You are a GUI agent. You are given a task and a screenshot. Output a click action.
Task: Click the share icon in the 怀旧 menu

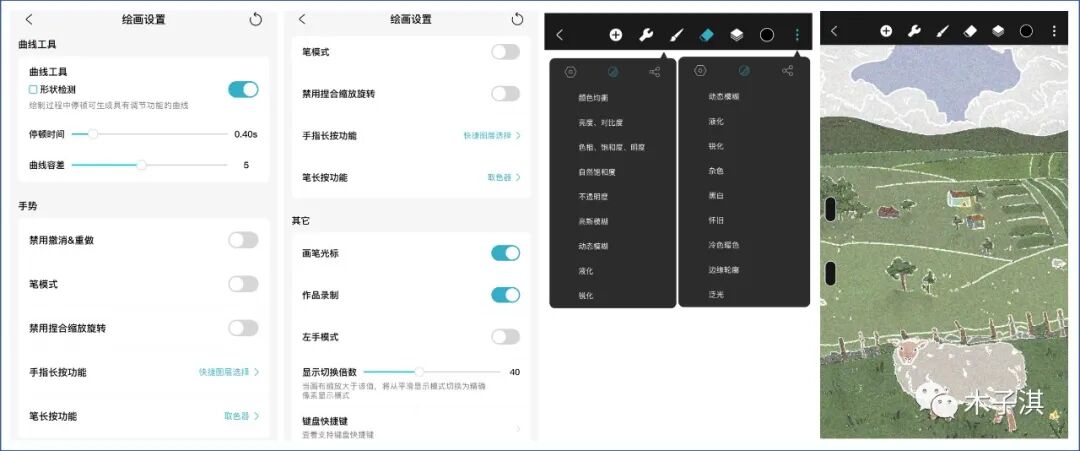787,70
